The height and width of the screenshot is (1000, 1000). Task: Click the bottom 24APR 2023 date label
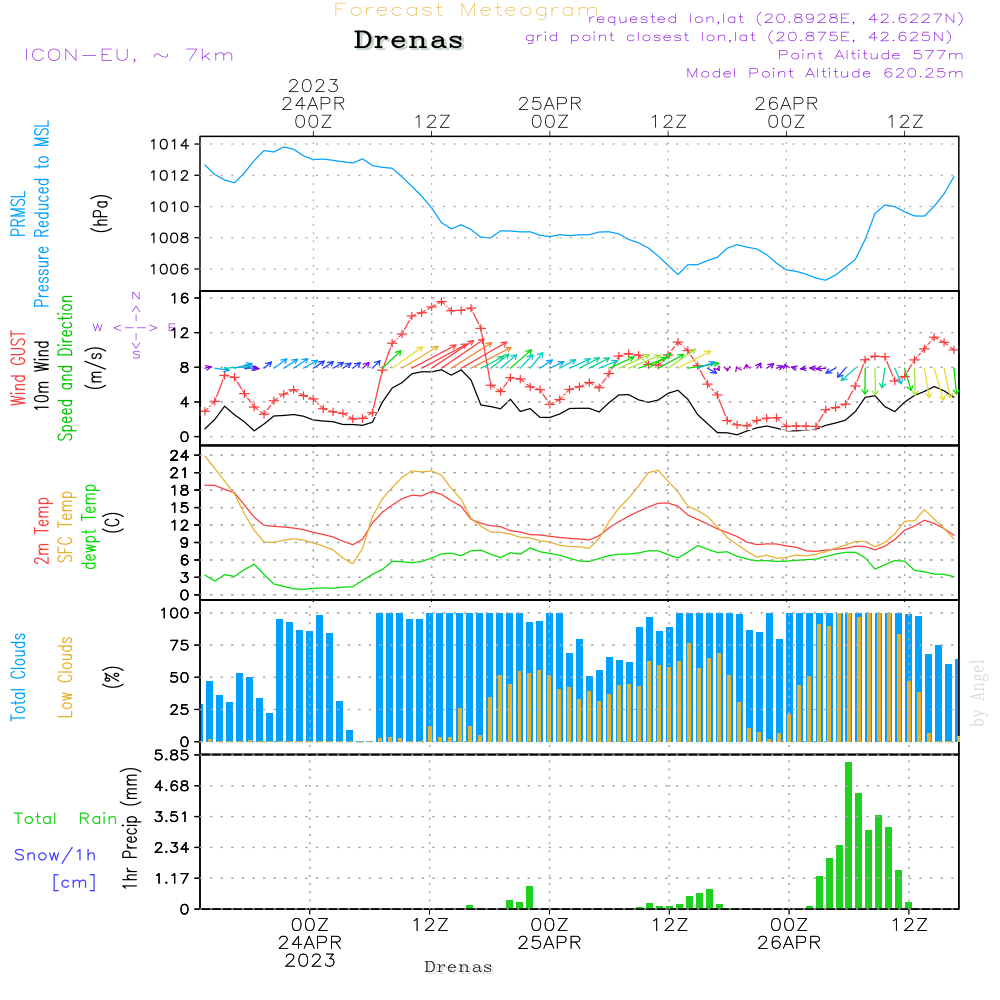(x=310, y=951)
